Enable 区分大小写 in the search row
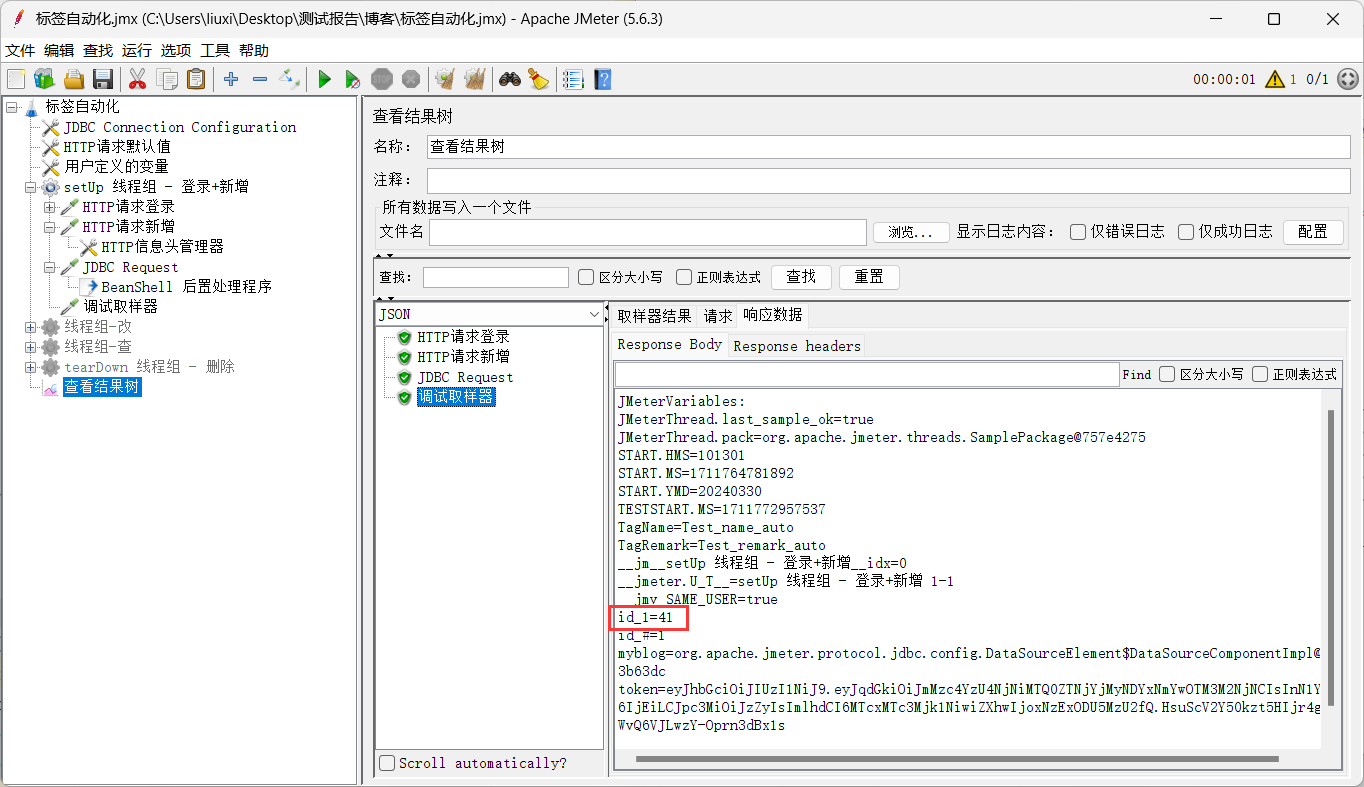This screenshot has width=1364, height=787. pos(586,277)
